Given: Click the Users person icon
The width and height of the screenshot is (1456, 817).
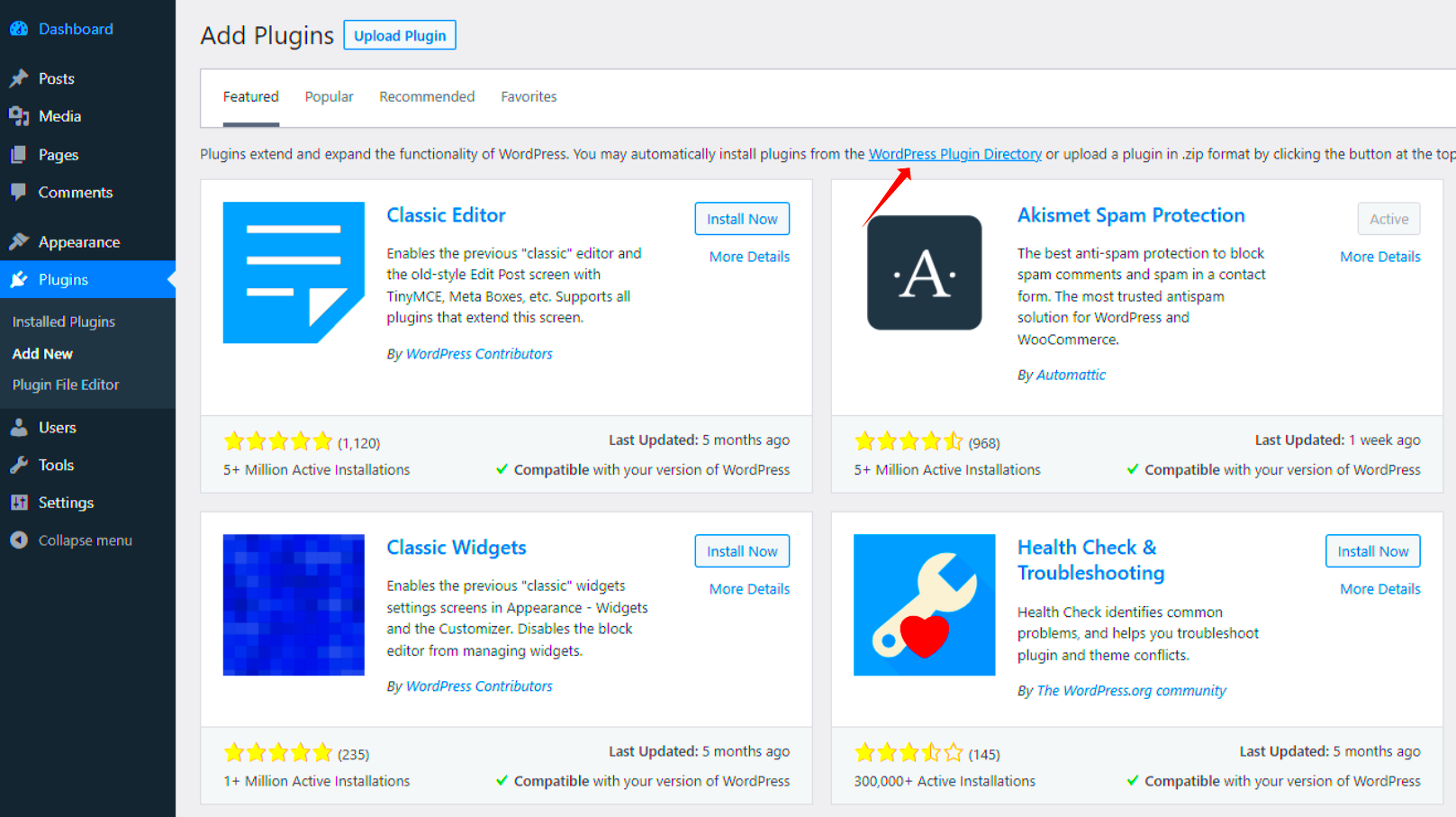Looking at the screenshot, I should 19,428.
